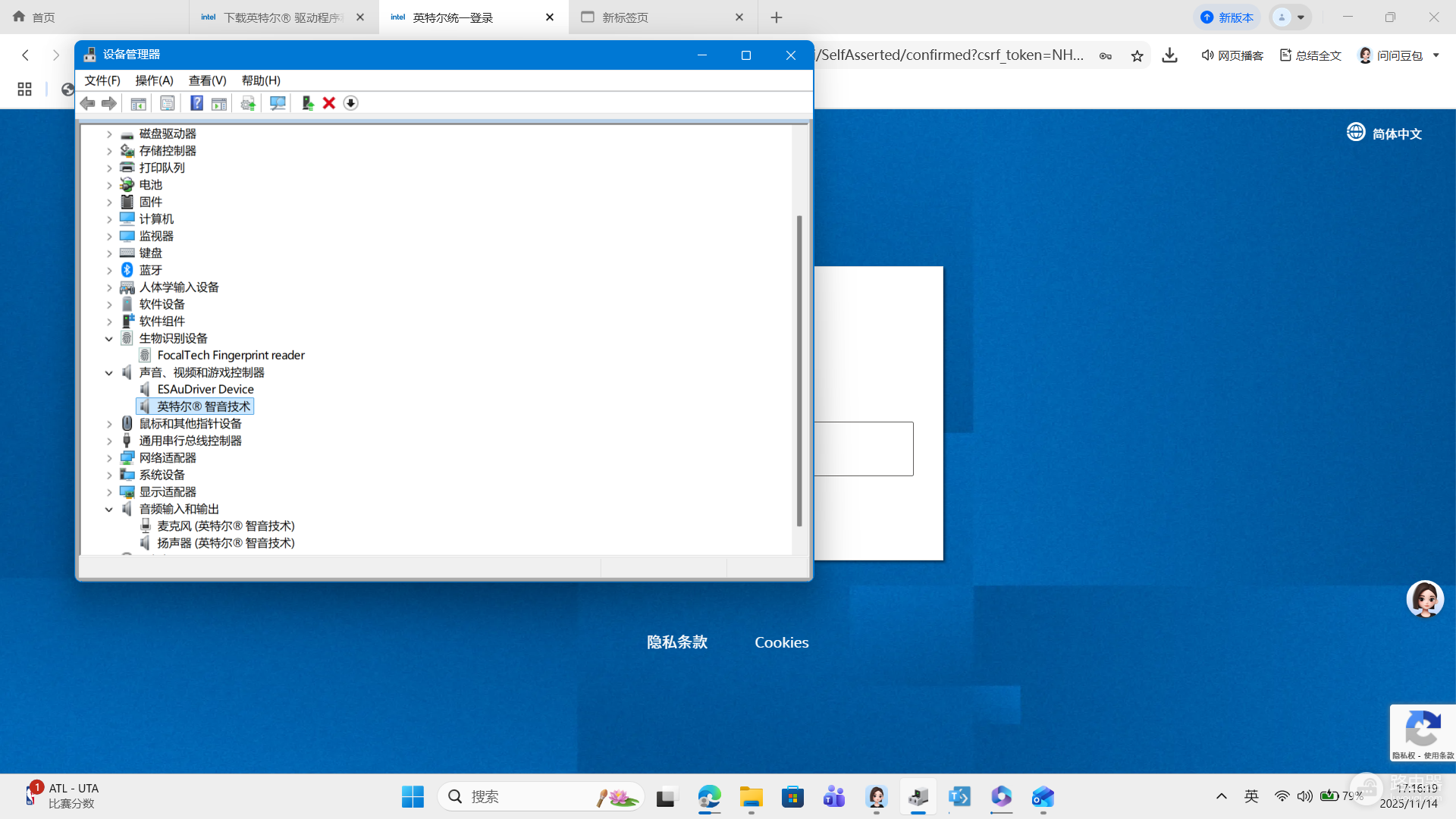
Task: Click the 新版本 update button
Action: (1227, 17)
